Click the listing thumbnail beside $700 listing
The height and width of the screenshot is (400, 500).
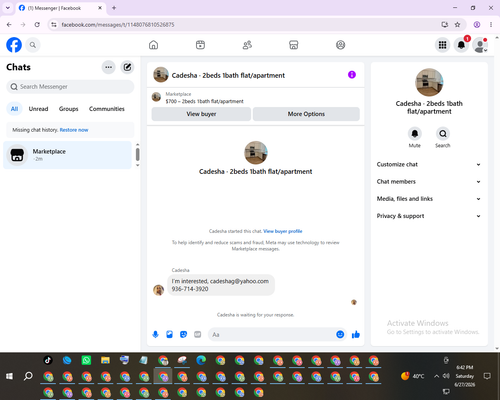[156, 97]
